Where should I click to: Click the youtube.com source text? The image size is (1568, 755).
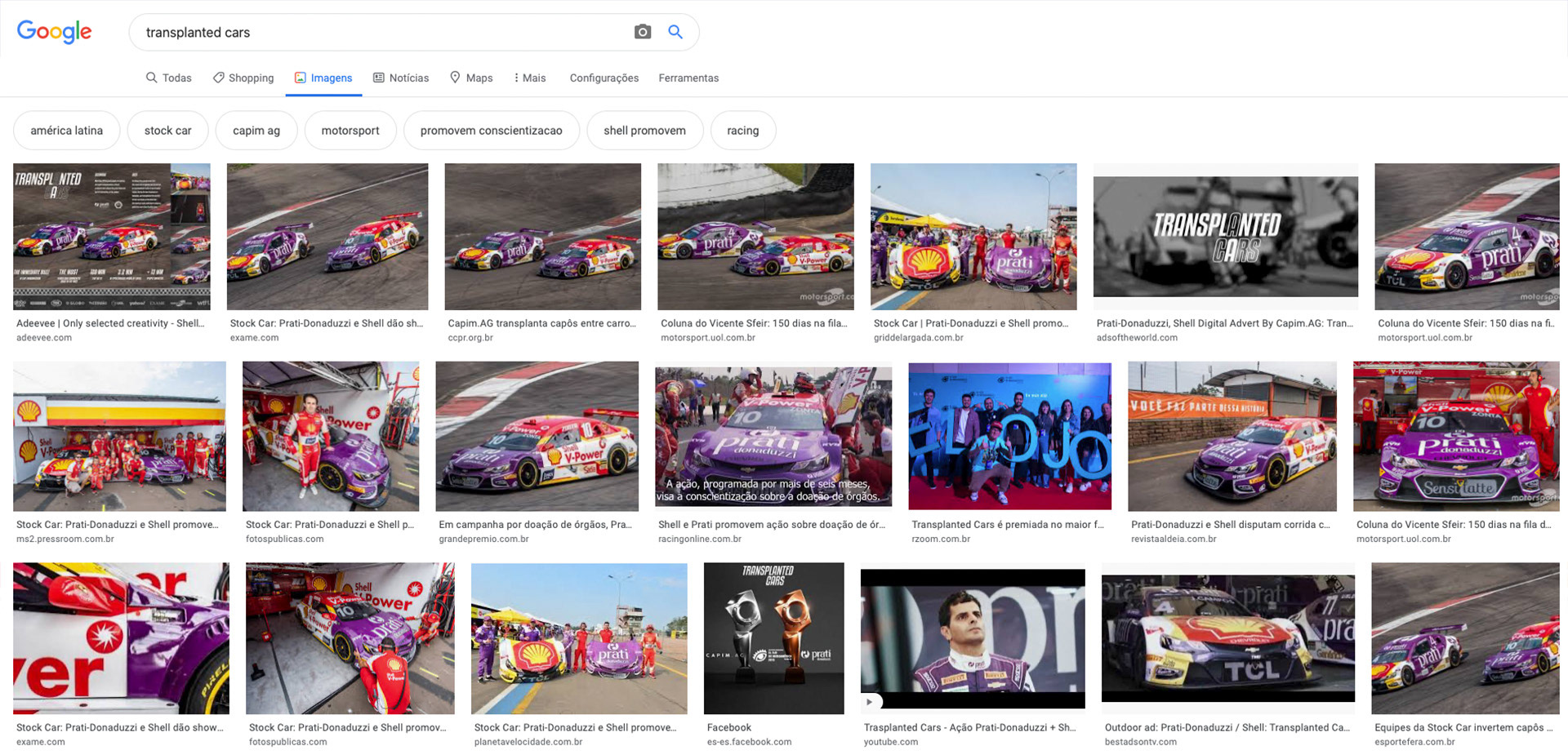pyautogui.click(x=891, y=742)
